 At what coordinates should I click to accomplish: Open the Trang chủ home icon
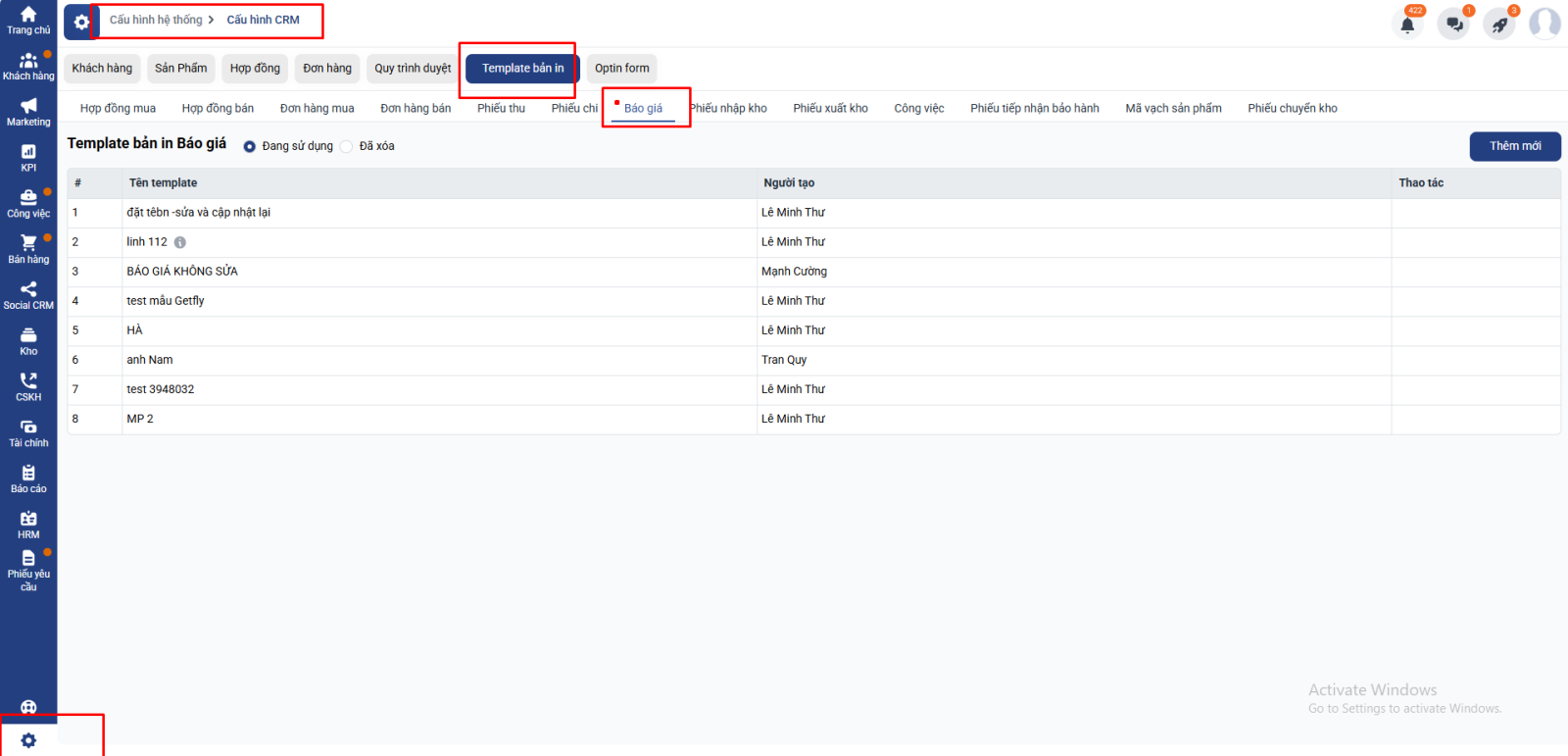28,15
